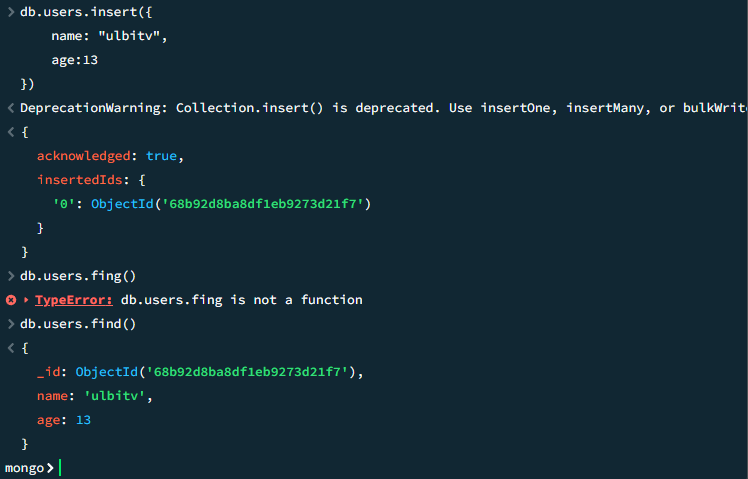The width and height of the screenshot is (748, 479).
Task: Click the acknowledged: true value
Action: tap(164, 156)
